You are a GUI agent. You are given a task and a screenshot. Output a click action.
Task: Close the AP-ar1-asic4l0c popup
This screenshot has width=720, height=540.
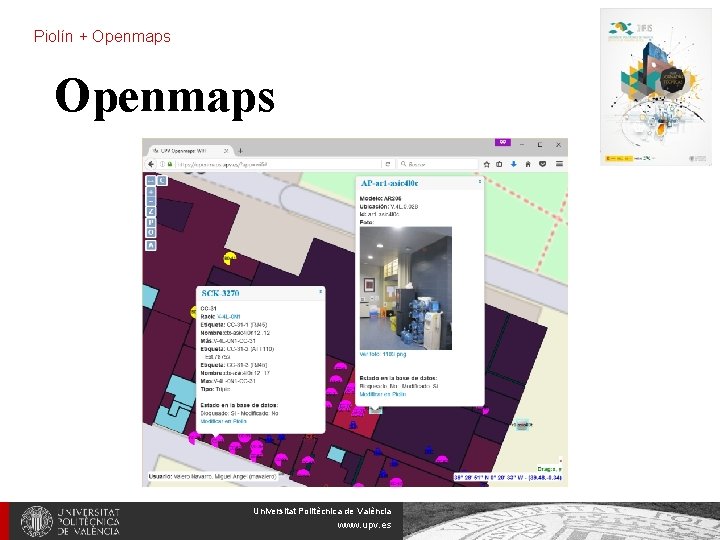click(480, 182)
